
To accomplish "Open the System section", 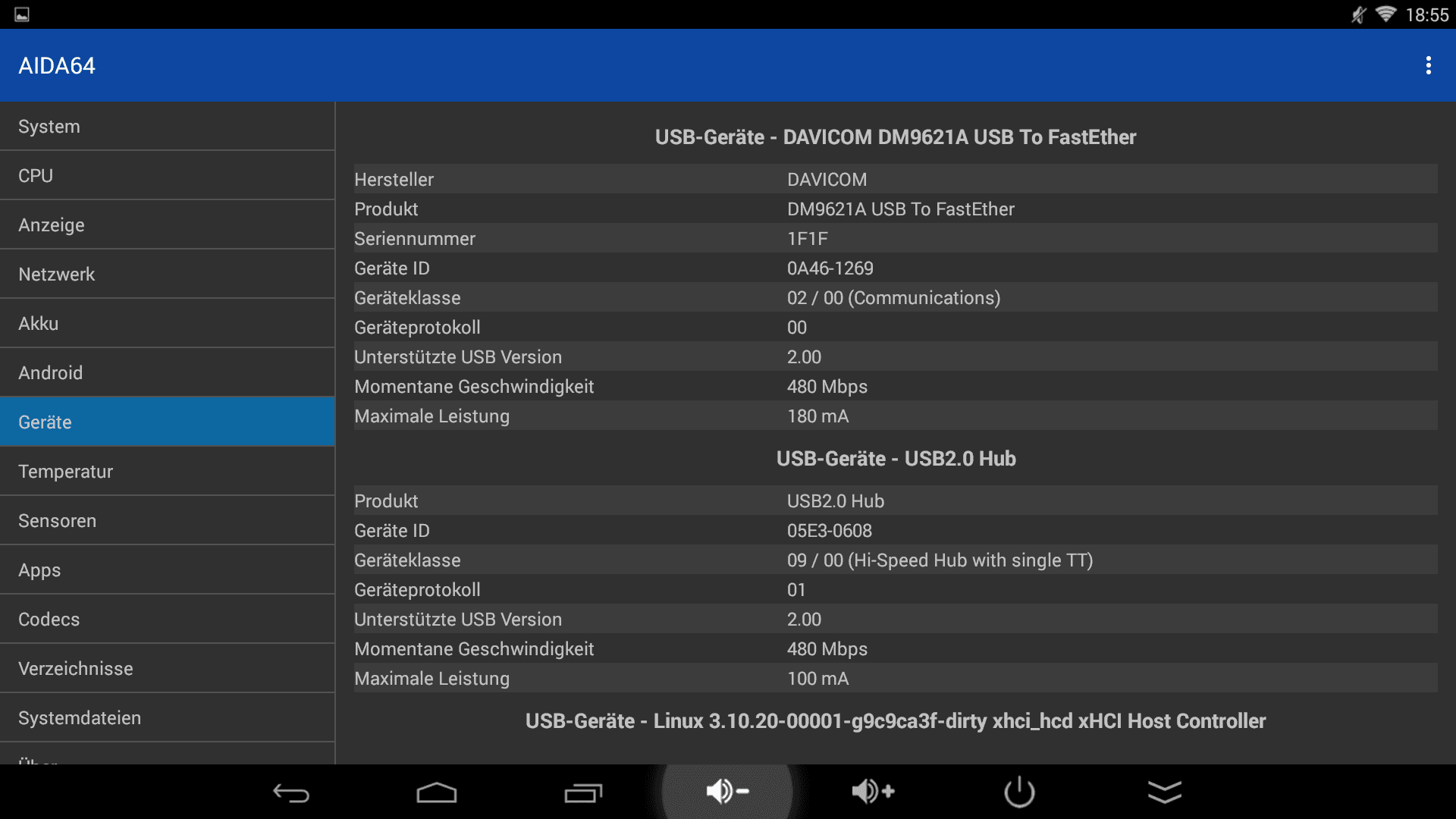I will (167, 127).
